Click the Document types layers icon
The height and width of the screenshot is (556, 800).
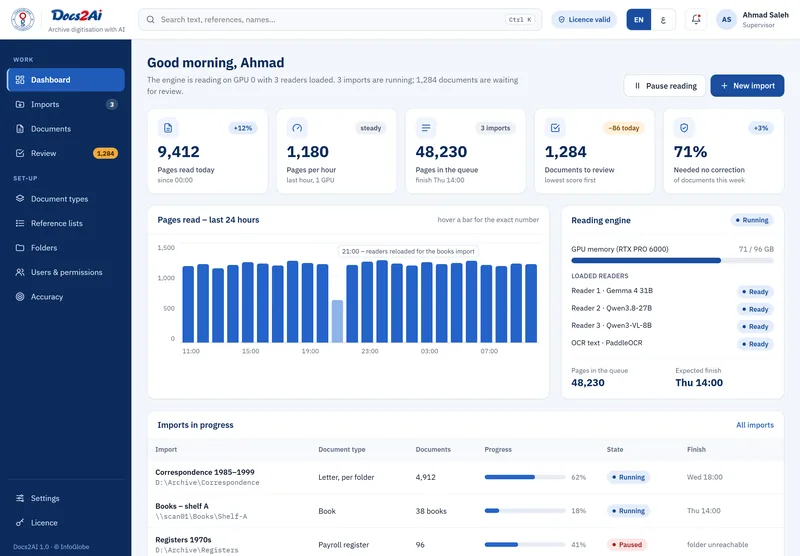tap(20, 198)
